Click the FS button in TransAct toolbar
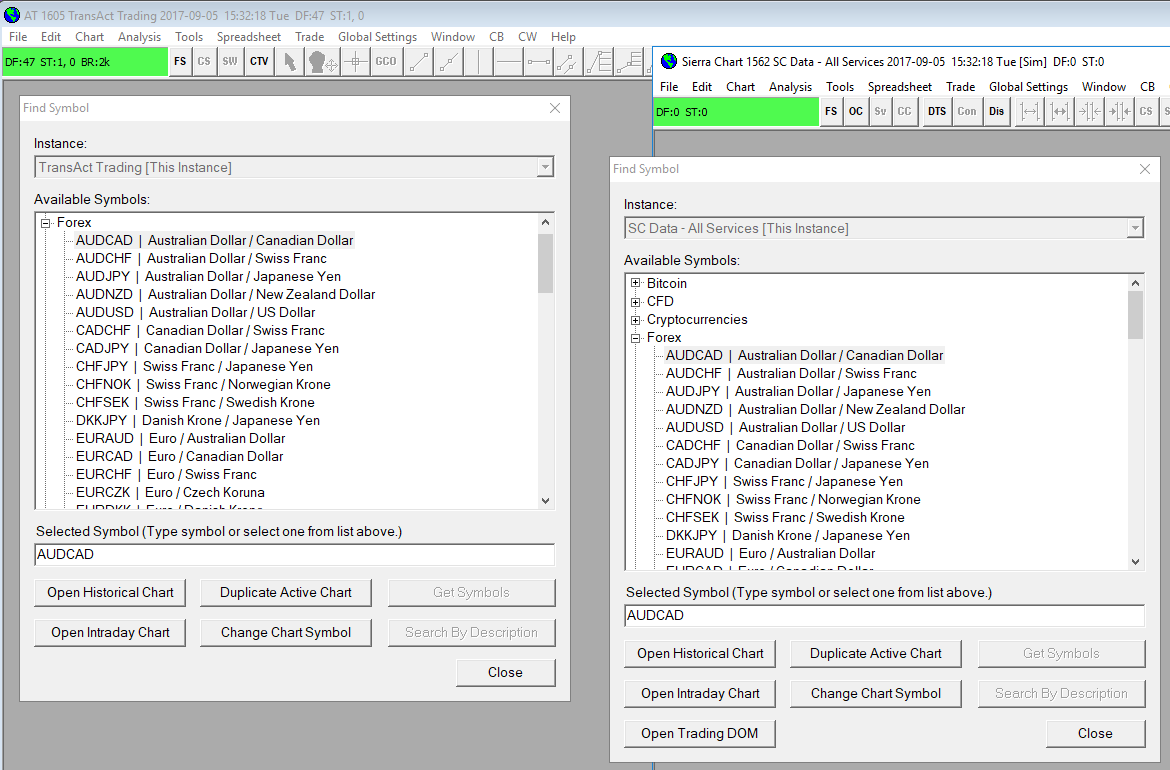Viewport: 1170px width, 770px height. (x=180, y=62)
